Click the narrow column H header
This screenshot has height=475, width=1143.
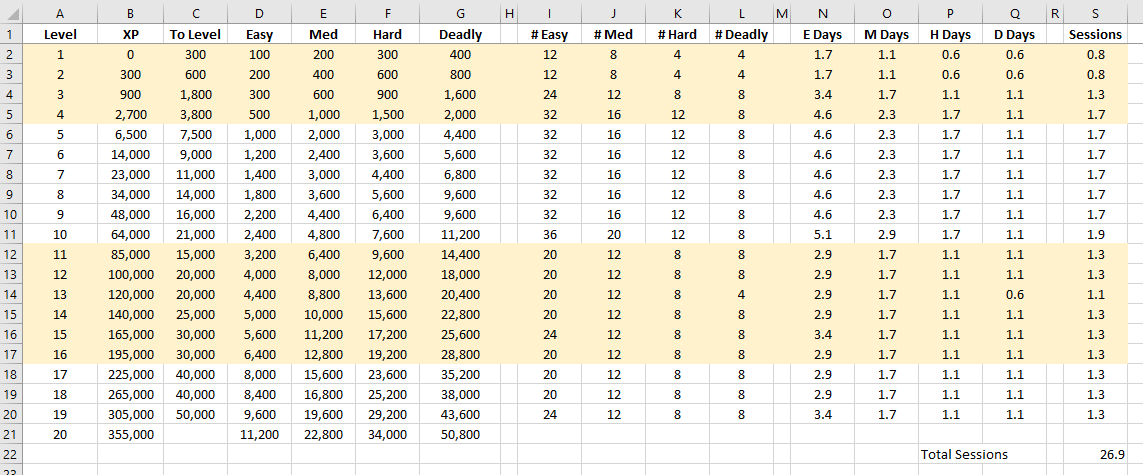pyautogui.click(x=508, y=13)
